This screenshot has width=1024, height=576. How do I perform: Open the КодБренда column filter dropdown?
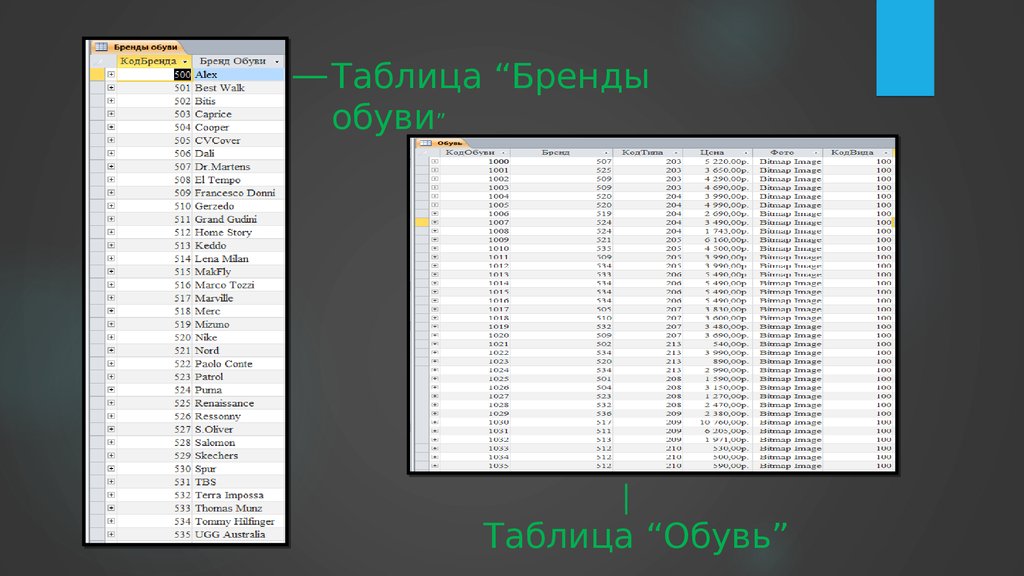tap(185, 61)
